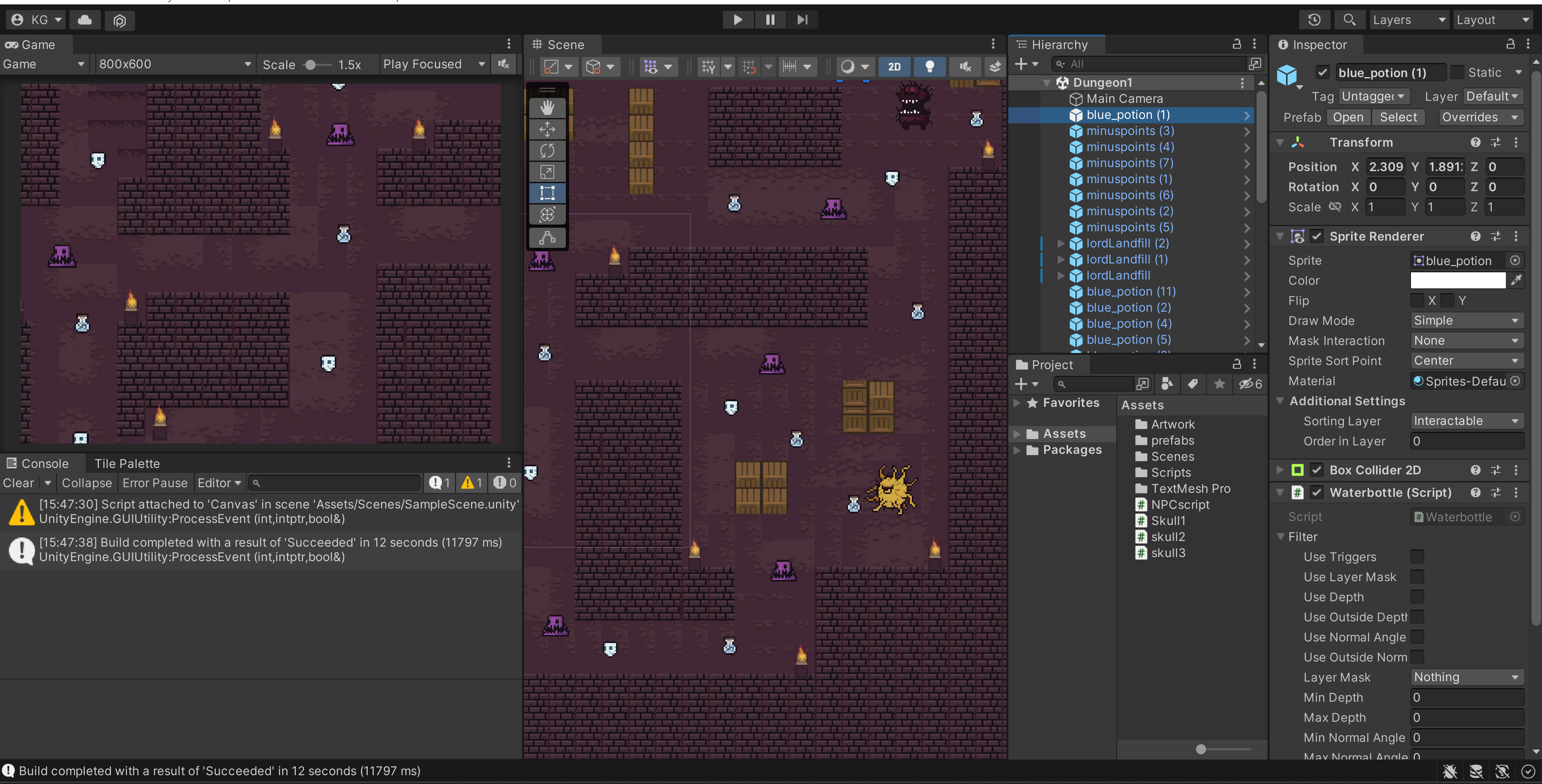Select the Rect tool in Scene toolbar

(x=547, y=193)
